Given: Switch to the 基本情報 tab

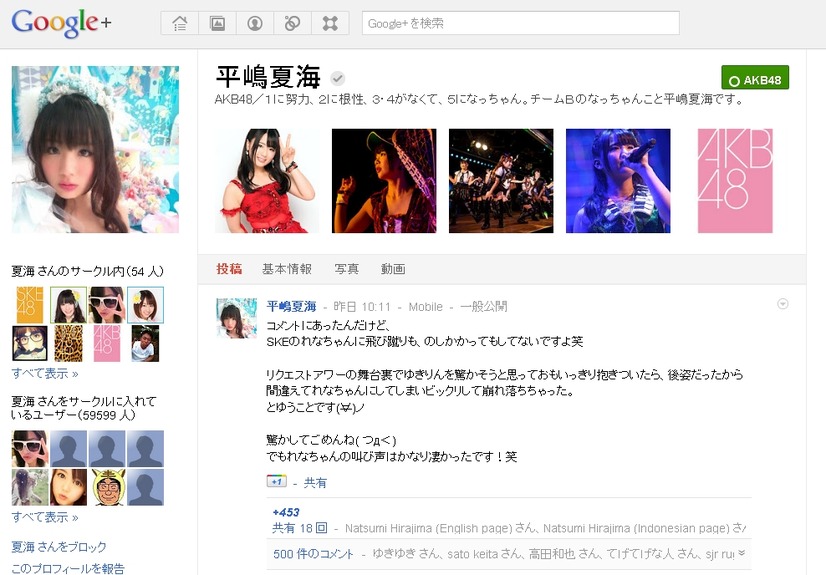Looking at the screenshot, I should tap(287, 269).
